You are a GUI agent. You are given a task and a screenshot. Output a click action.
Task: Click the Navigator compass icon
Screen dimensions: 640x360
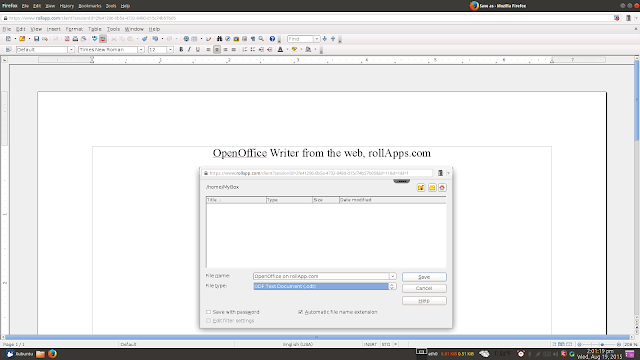point(228,39)
